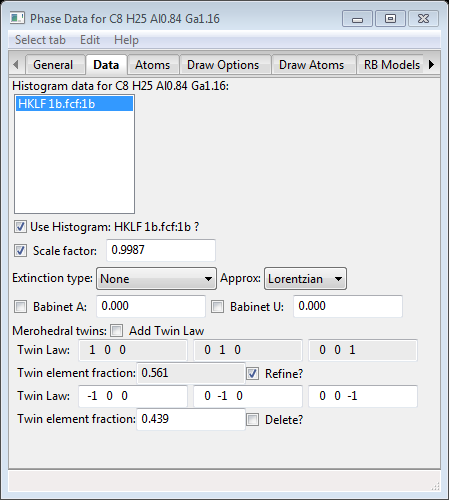
Task: Uncheck the Scale factor refine checkbox
Action: 20,250
